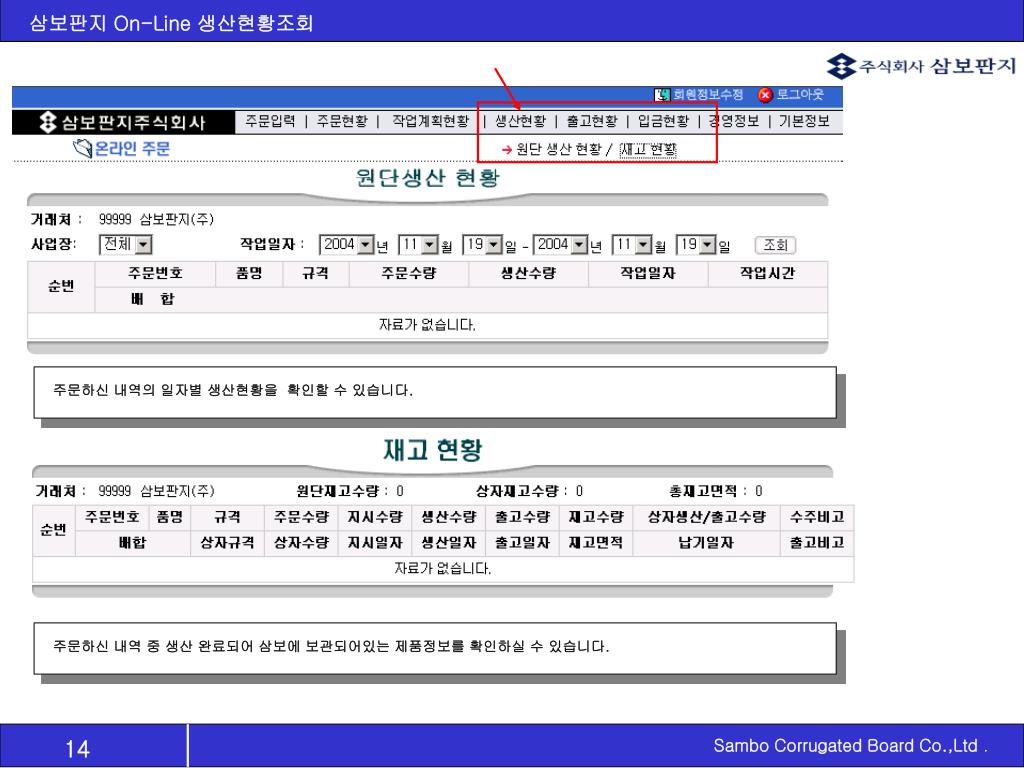Click the 재고면적 column header
Screen dimensions: 1024x768
pyautogui.click(x=596, y=543)
